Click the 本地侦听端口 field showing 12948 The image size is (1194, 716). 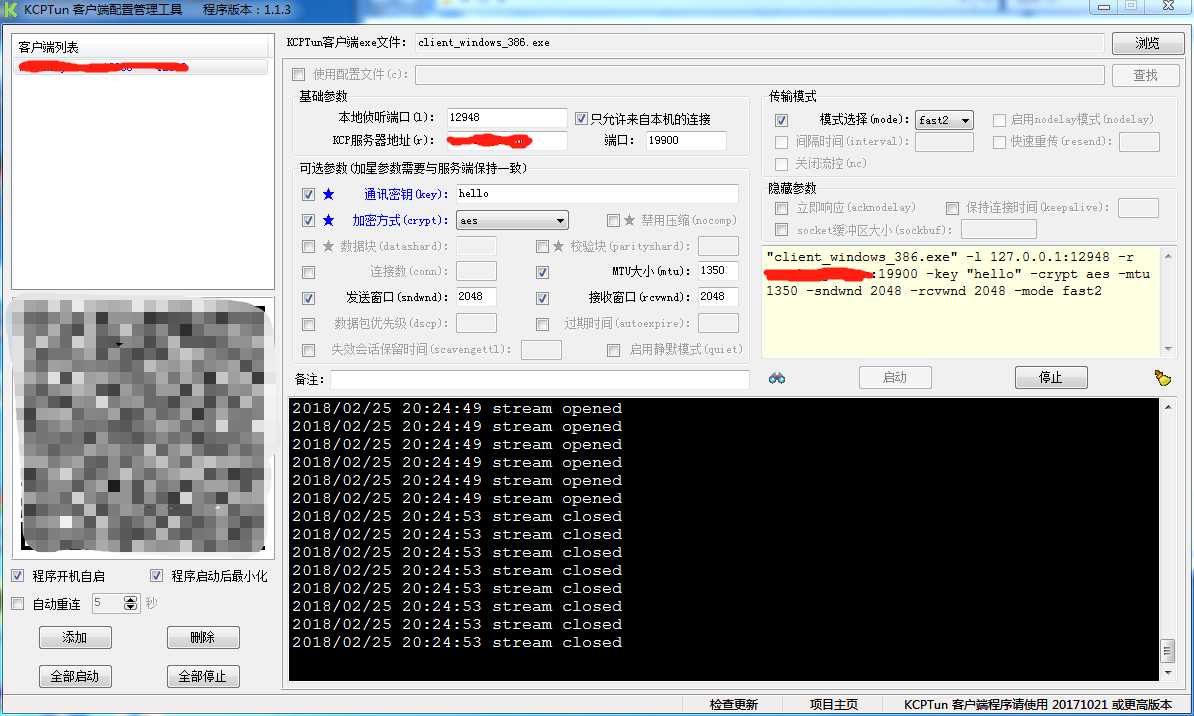click(x=506, y=117)
